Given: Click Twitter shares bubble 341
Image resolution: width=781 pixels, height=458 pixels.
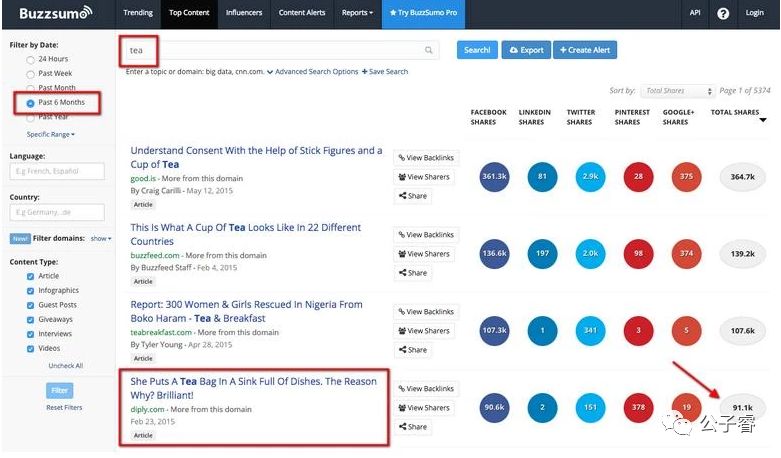Looking at the screenshot, I should coord(590,331).
